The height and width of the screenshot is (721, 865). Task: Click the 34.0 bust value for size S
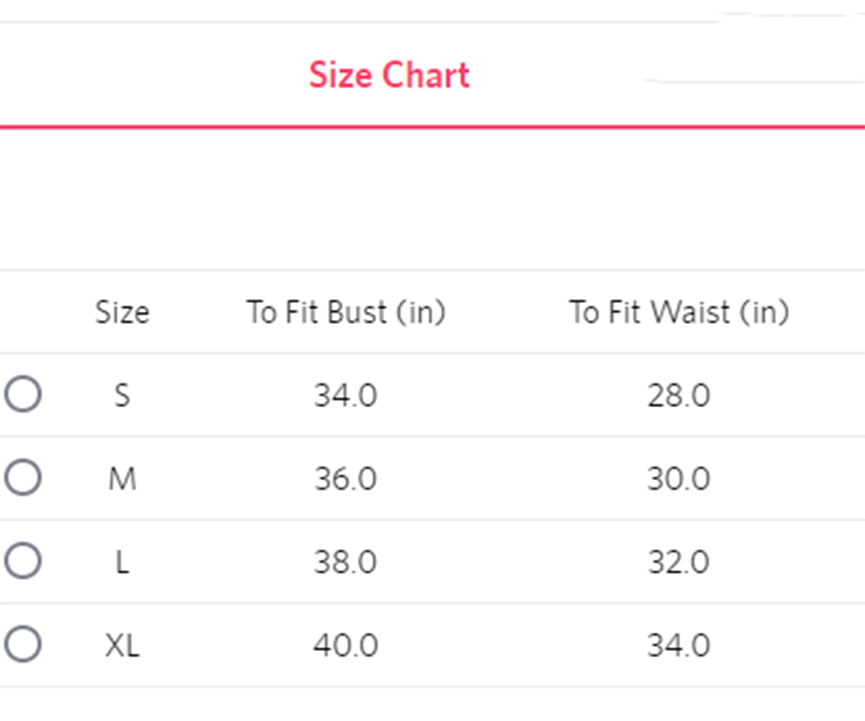[347, 394]
